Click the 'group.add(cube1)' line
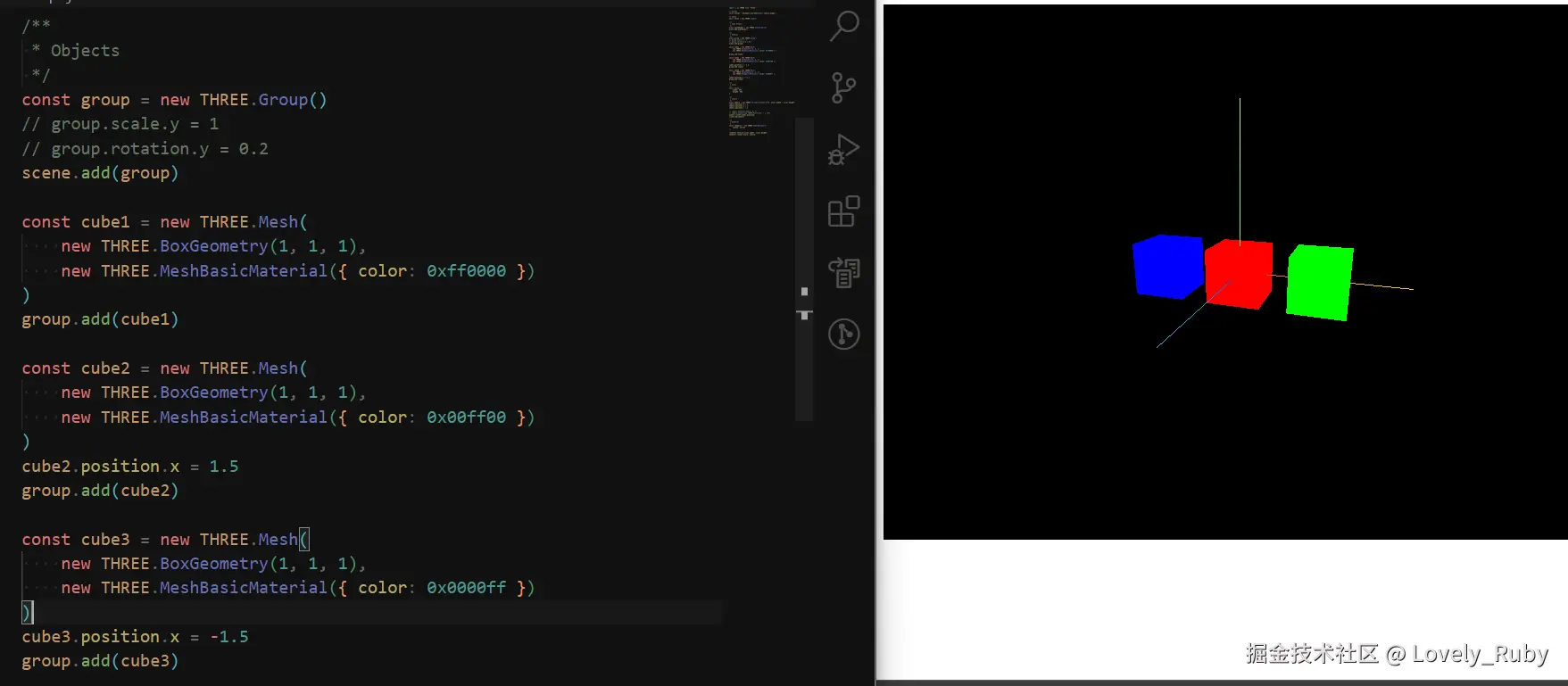Image resolution: width=1568 pixels, height=686 pixels. (100, 319)
